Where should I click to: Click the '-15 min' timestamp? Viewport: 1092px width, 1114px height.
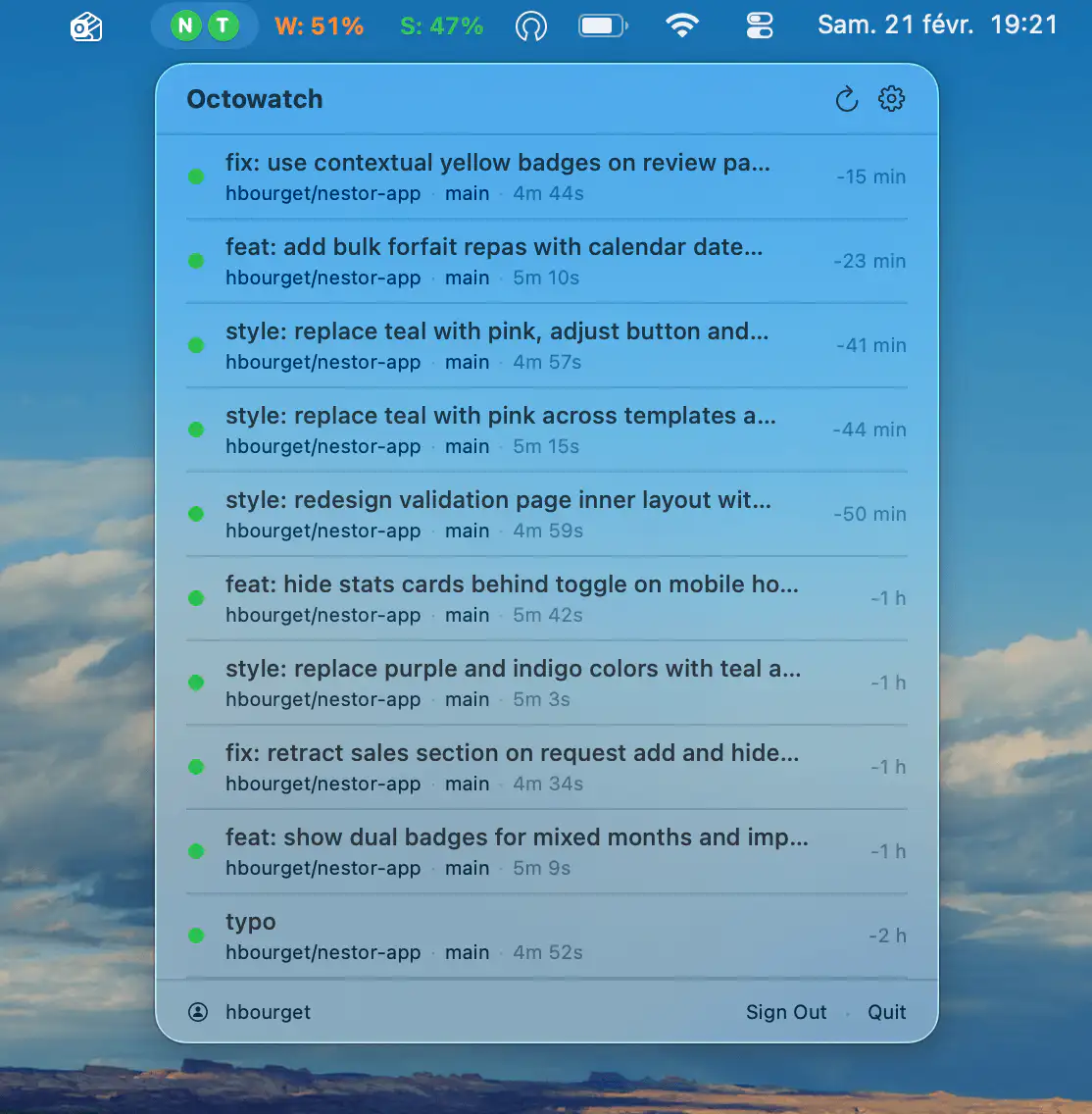pos(870,177)
